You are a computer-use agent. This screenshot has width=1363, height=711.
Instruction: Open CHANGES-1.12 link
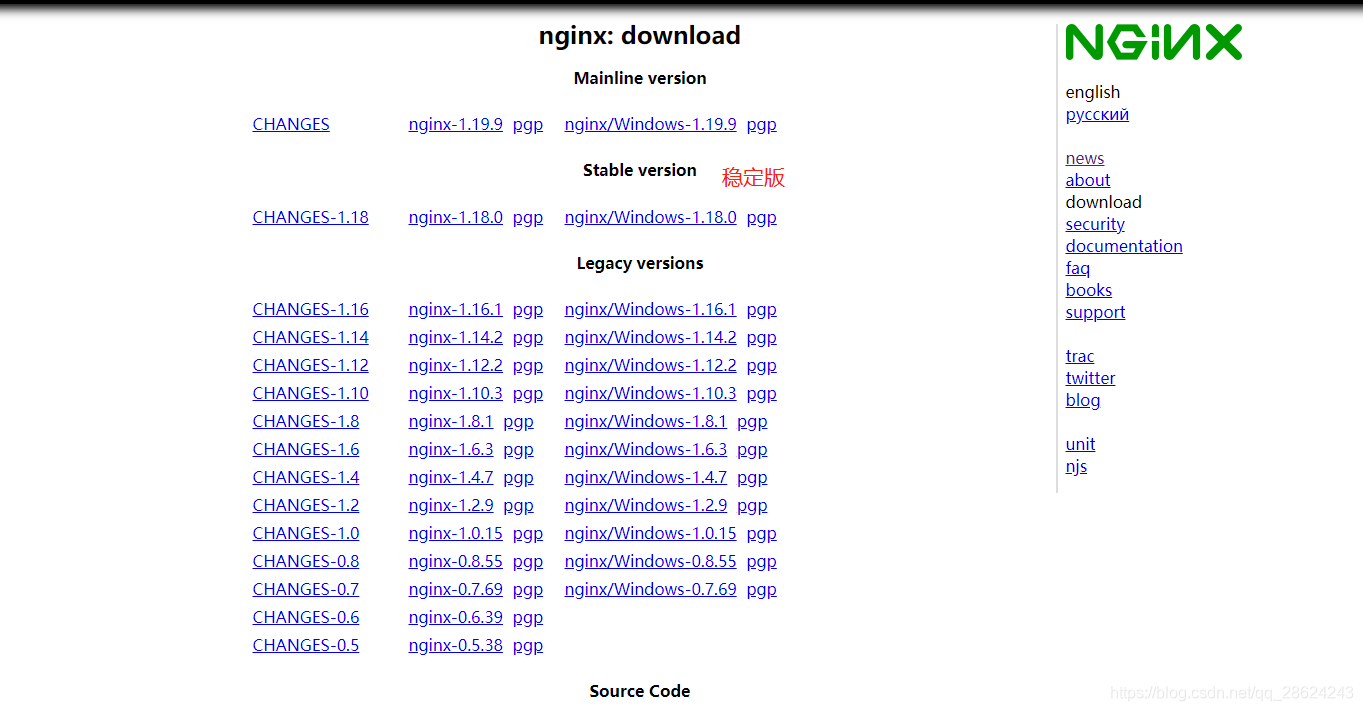tap(310, 365)
